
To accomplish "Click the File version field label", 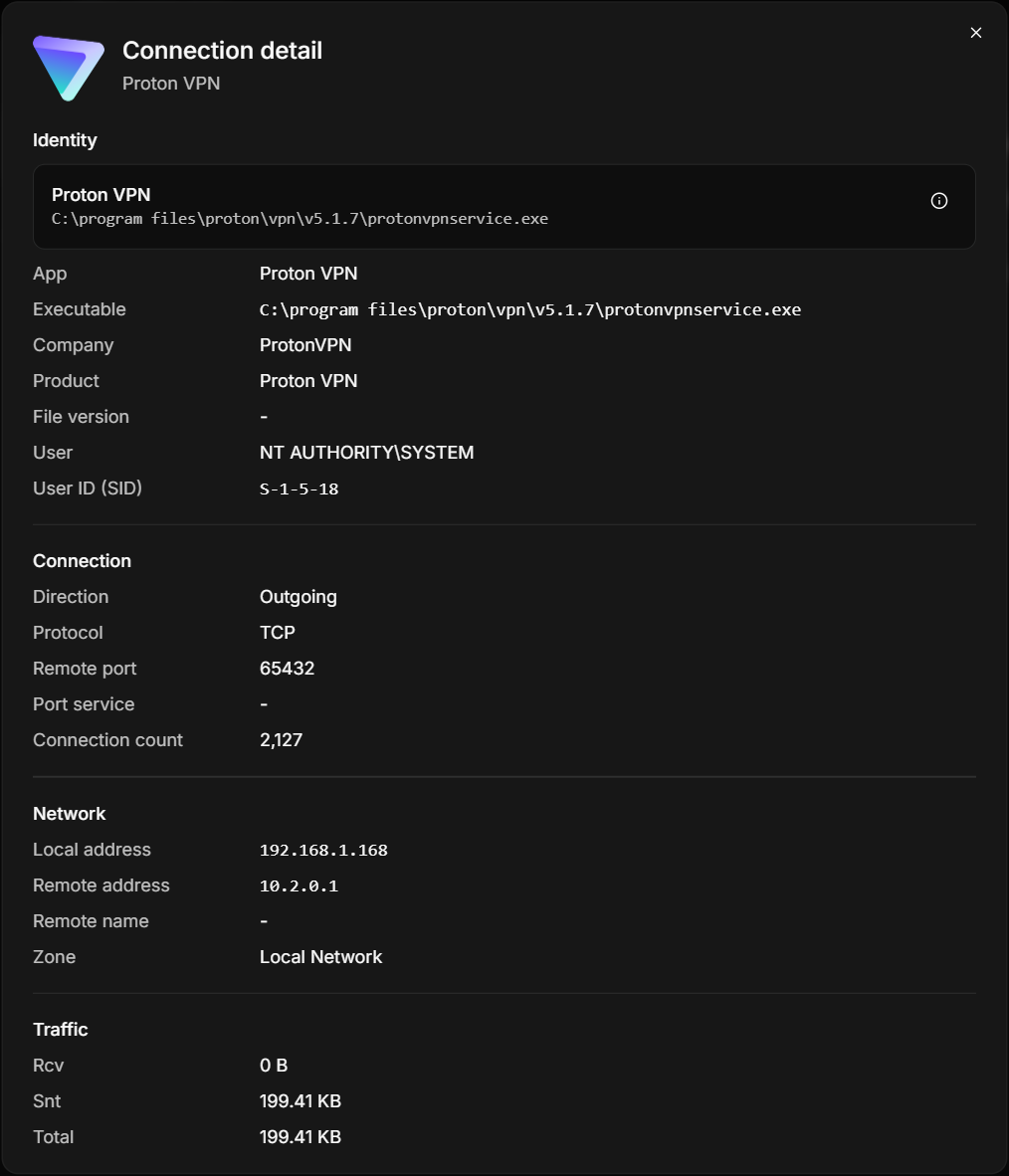I will click(x=81, y=417).
